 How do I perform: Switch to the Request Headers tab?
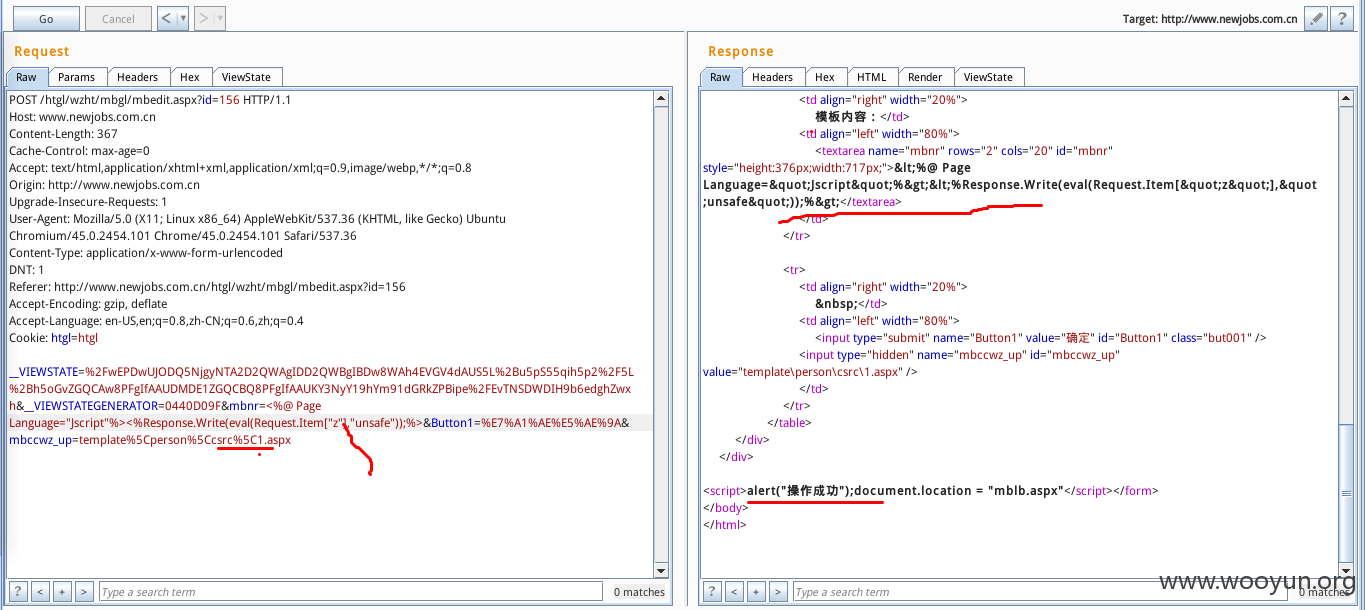pos(137,77)
